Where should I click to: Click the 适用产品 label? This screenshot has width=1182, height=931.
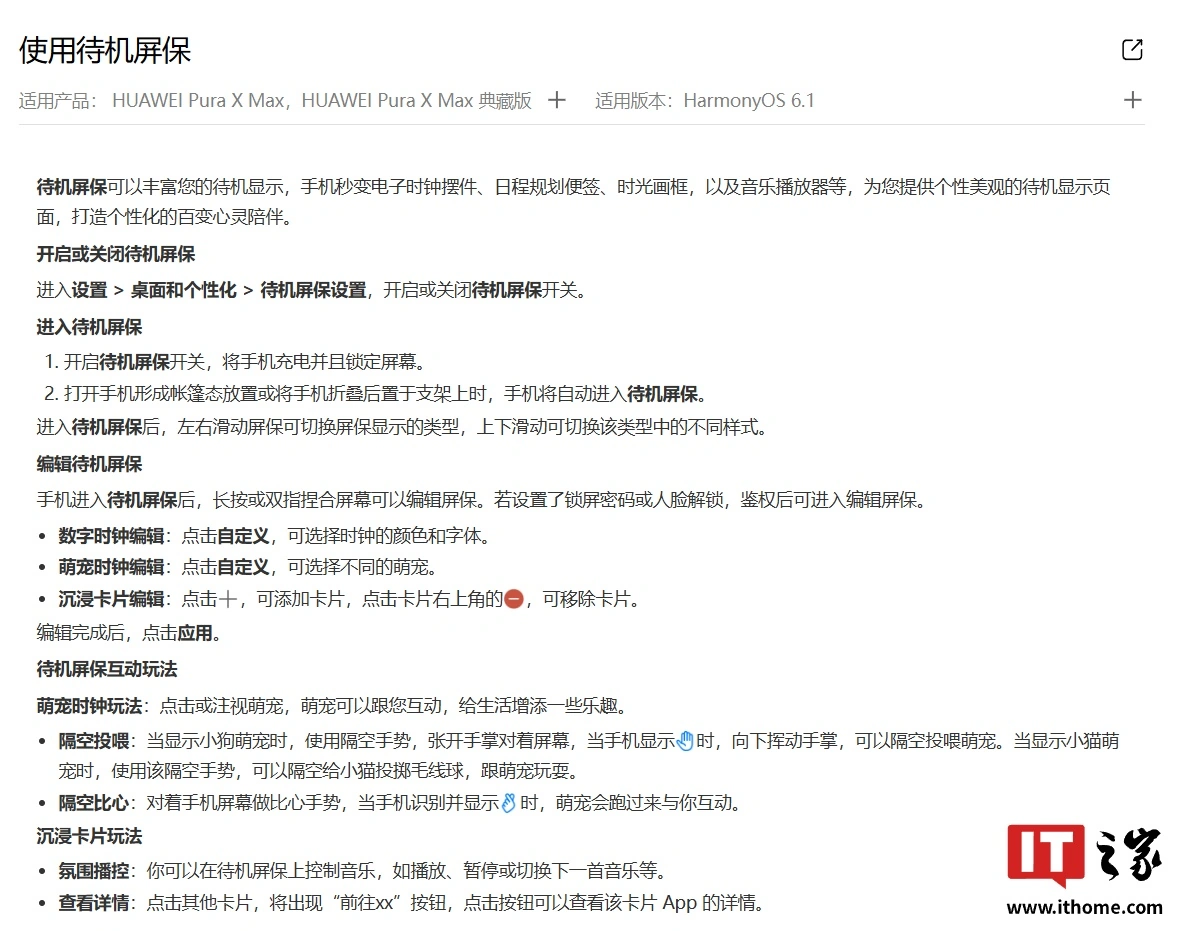(x=58, y=100)
